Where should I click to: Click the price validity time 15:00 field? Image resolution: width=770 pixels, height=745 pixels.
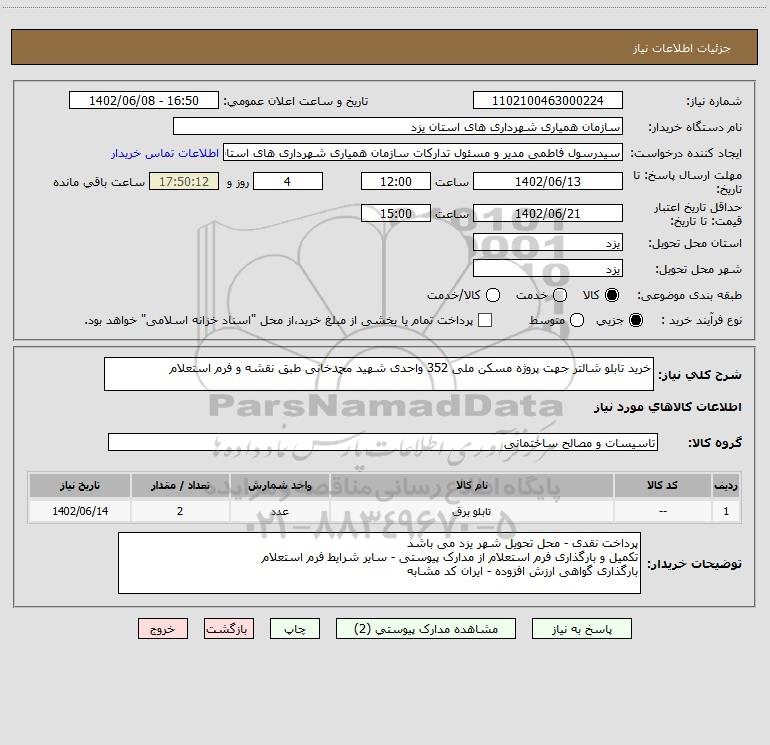396,213
